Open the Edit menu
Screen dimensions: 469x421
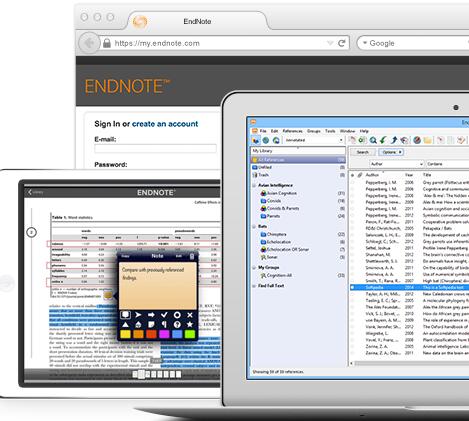click(274, 131)
